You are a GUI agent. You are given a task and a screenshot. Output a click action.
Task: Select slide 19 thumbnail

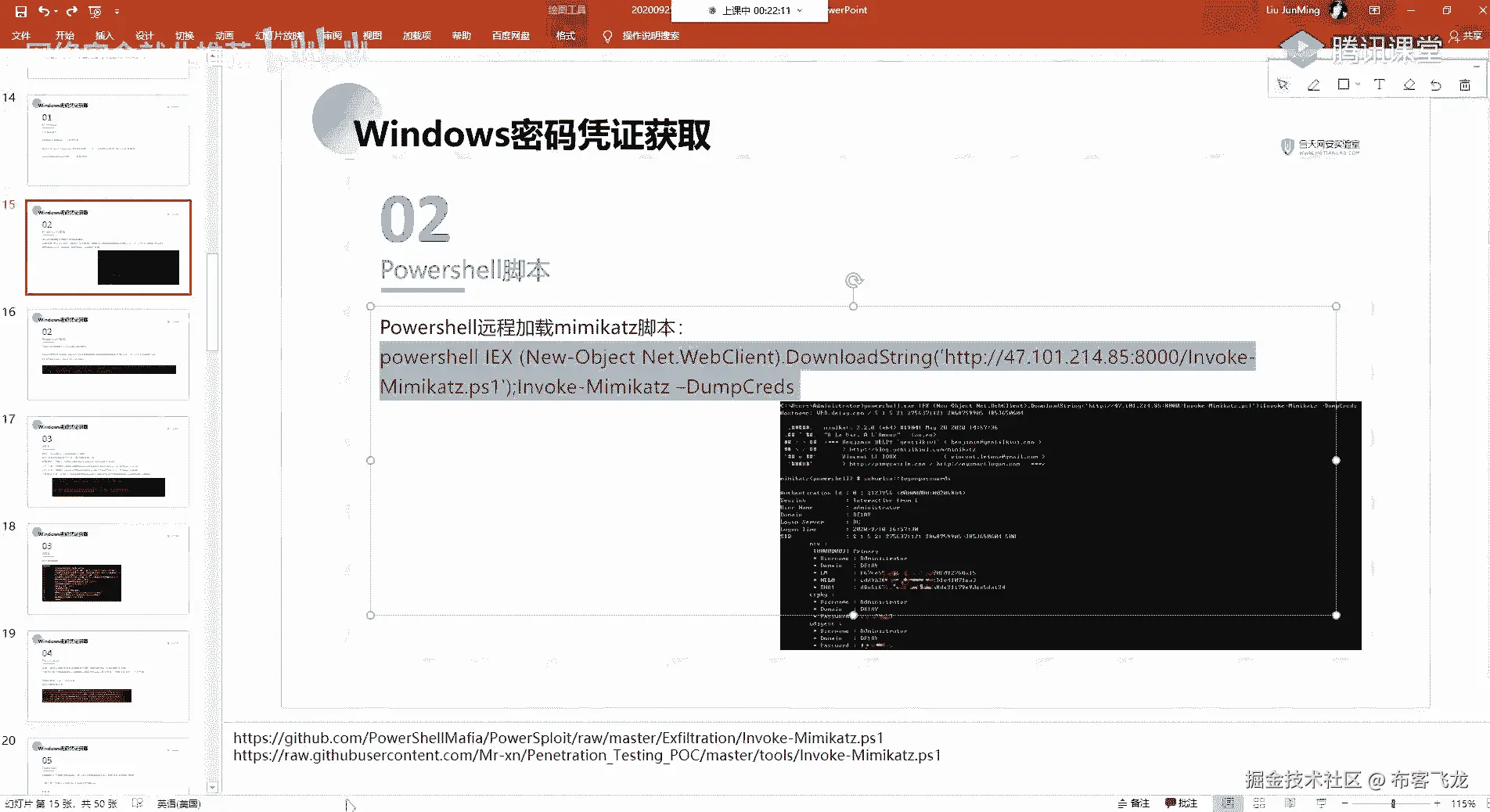click(x=108, y=676)
